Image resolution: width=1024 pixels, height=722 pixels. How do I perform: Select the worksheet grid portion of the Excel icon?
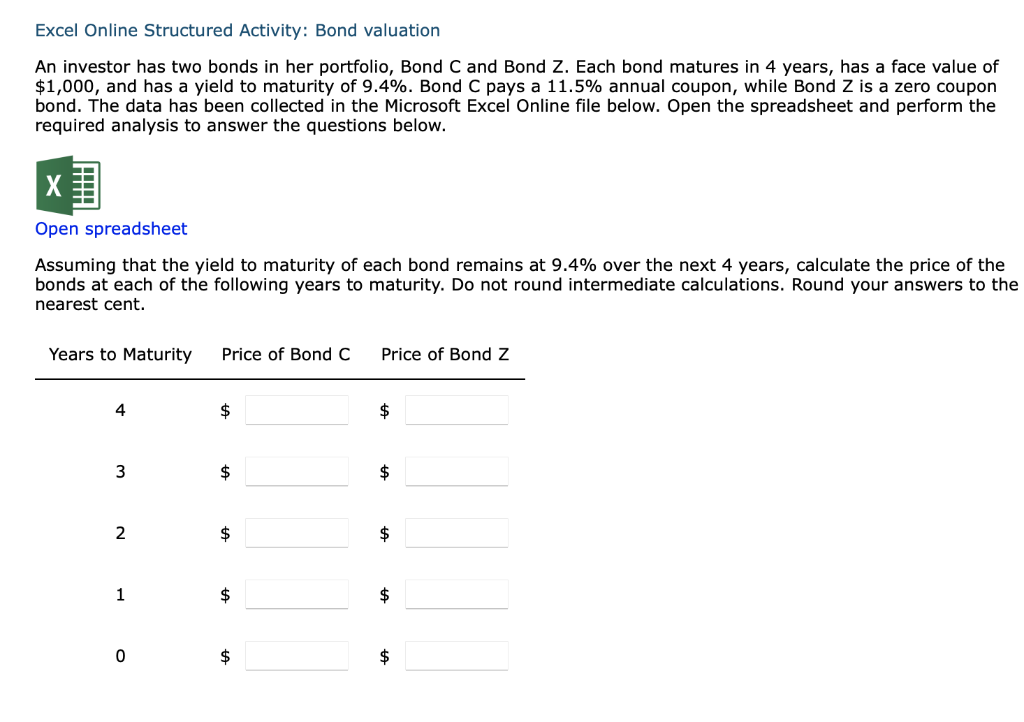(x=84, y=185)
